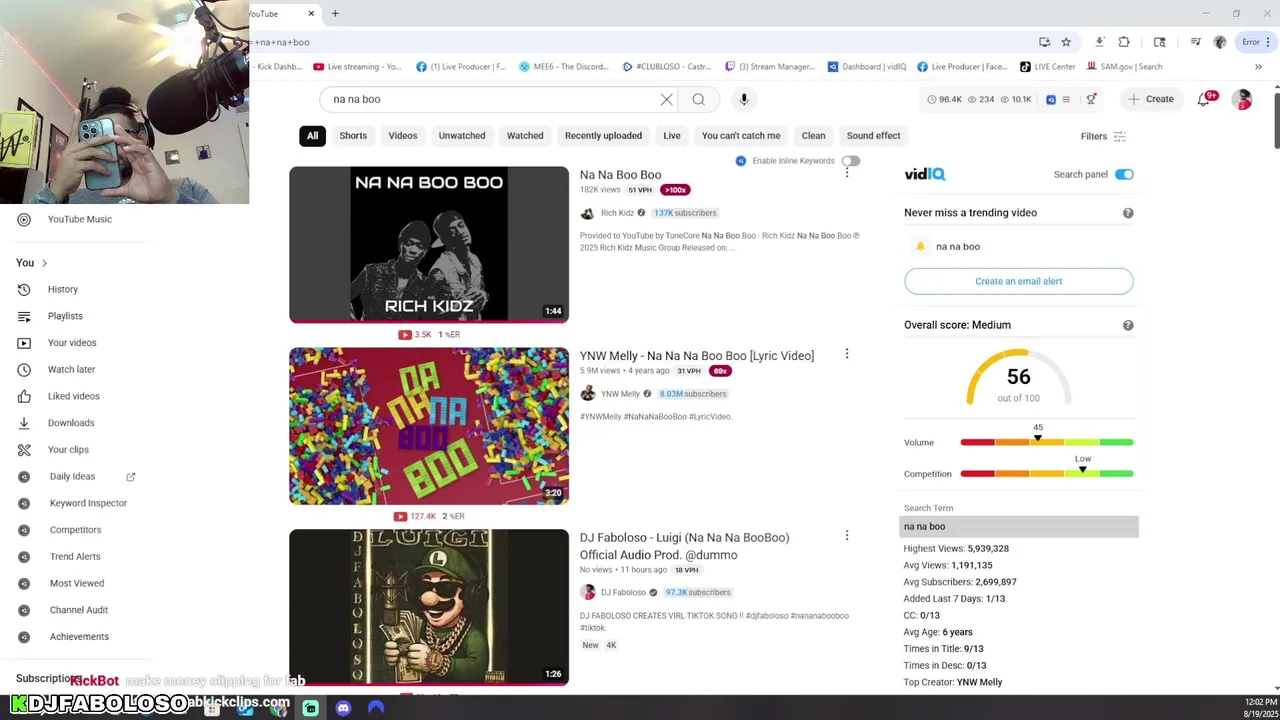Screen dimensions: 1280x720
Task: Open the Discord icon on the taskbar
Action: point(343,707)
